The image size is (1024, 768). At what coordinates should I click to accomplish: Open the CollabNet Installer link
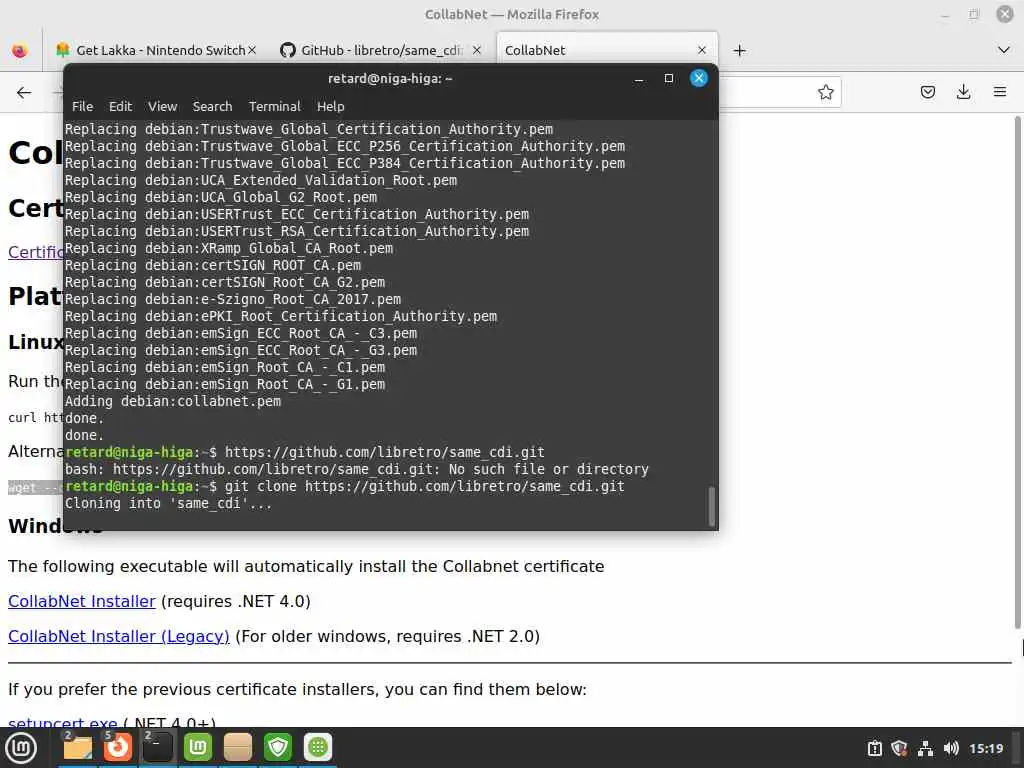82,601
